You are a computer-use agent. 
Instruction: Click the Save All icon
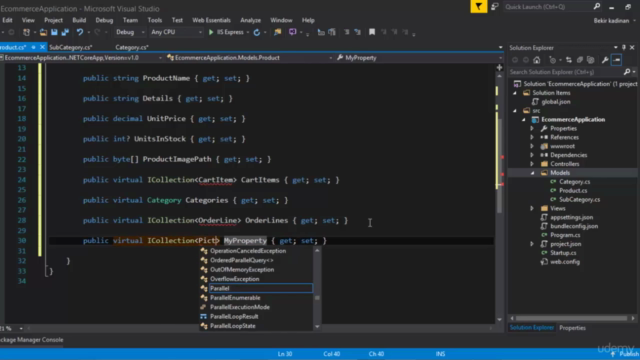[x=65, y=32]
